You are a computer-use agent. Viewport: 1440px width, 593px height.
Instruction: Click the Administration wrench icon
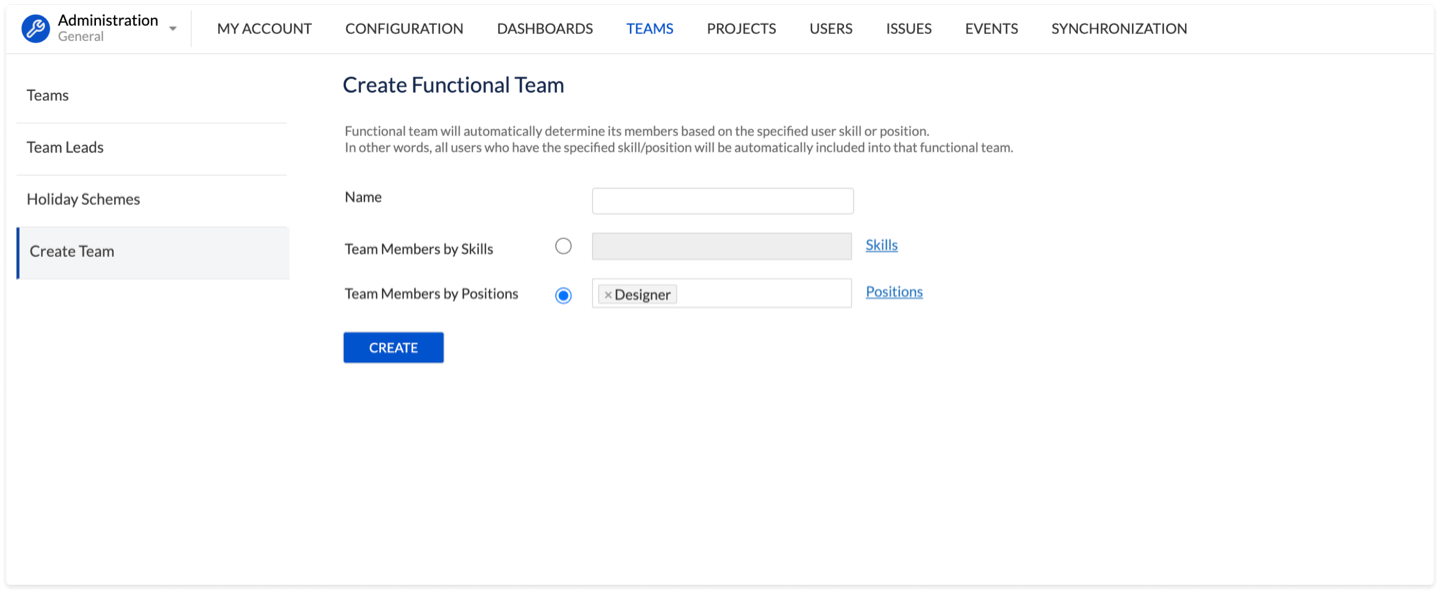[x=36, y=28]
